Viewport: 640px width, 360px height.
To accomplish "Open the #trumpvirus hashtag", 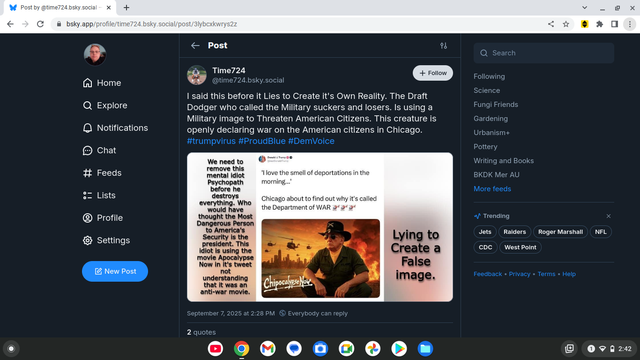I will point(211,141).
